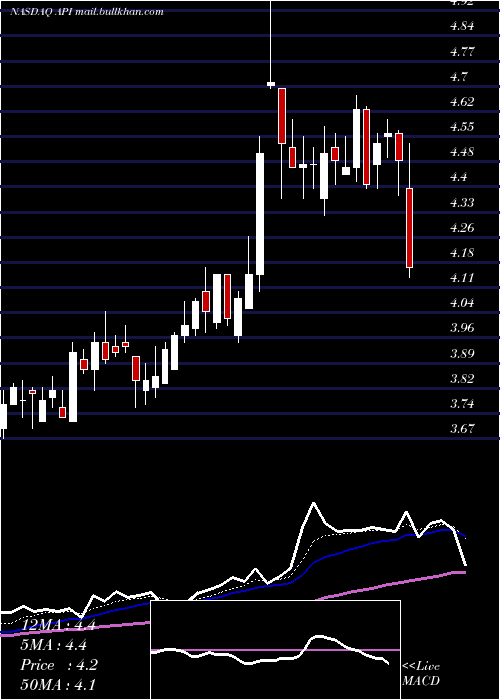
Task: Click the 4.62 price axis label
Action: [462, 101]
